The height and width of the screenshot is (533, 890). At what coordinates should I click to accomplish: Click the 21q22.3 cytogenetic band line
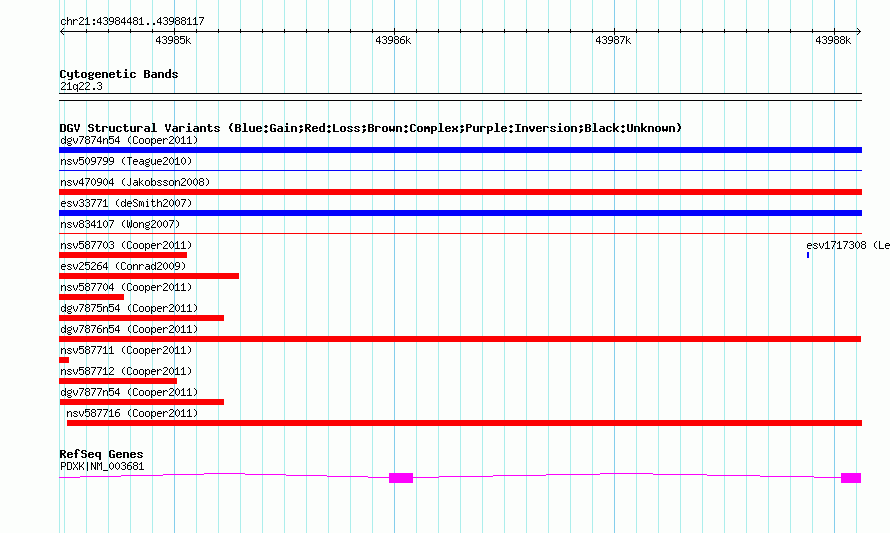pos(460,97)
